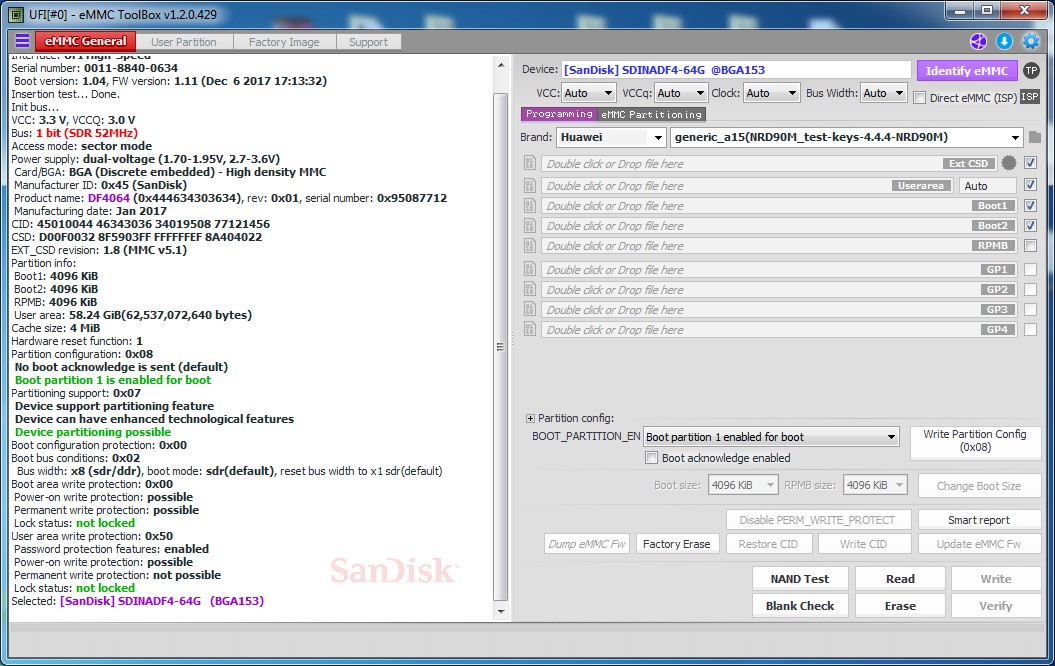Image resolution: width=1055 pixels, height=666 pixels.
Task: Click the Userarea drop file field
Action: click(748, 185)
